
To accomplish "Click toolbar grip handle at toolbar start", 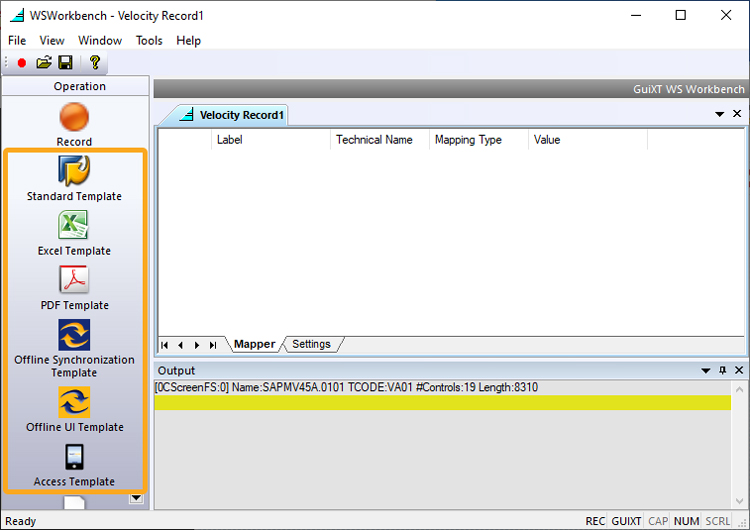I will pos(6,63).
